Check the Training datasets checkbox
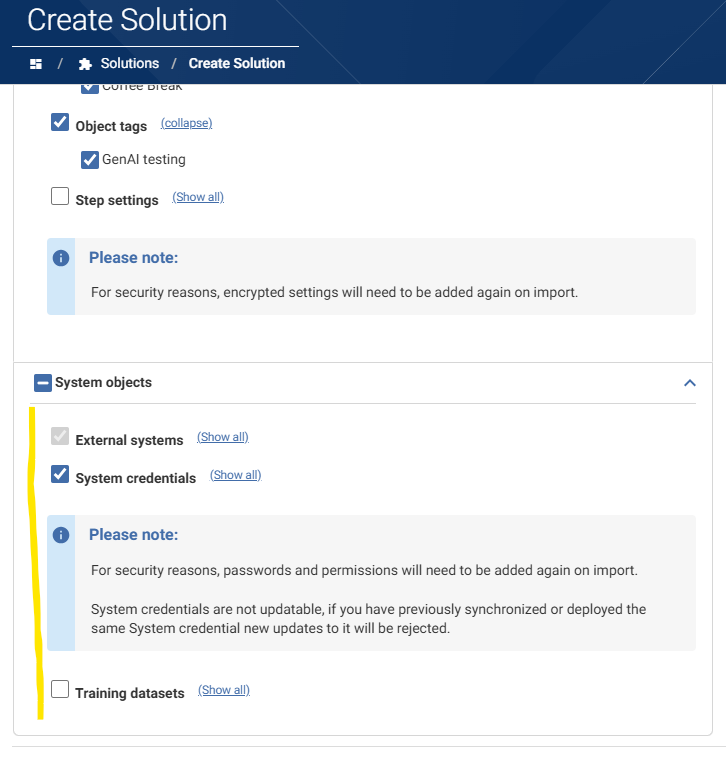The image size is (726, 757). pyautogui.click(x=60, y=689)
